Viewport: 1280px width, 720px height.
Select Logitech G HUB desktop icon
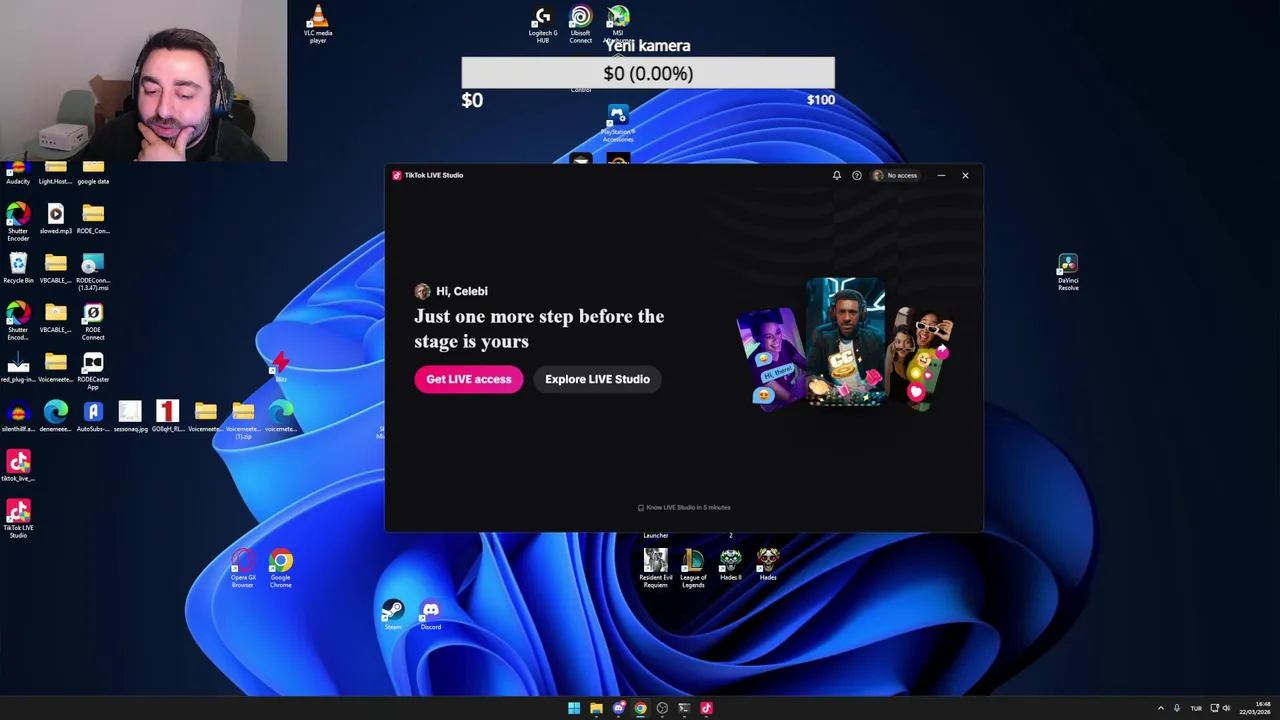[x=542, y=25]
